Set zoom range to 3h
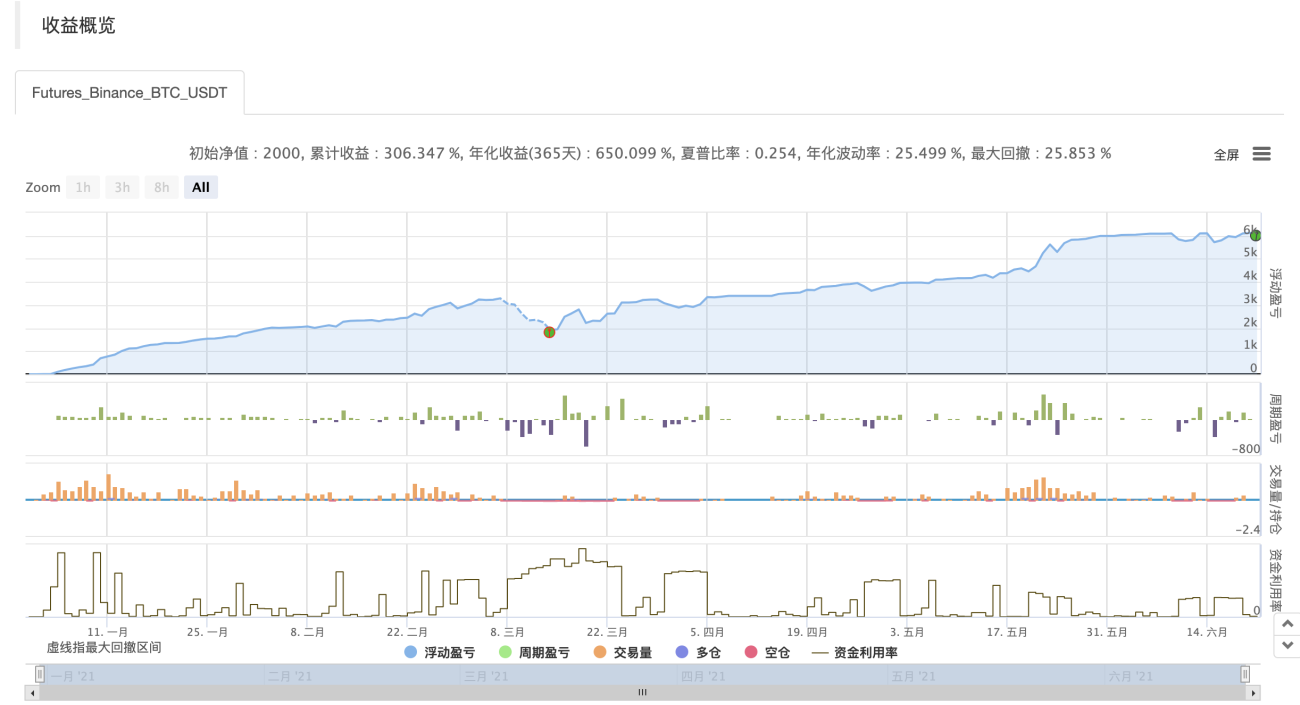Viewport: 1300px width, 705px height. [122, 187]
